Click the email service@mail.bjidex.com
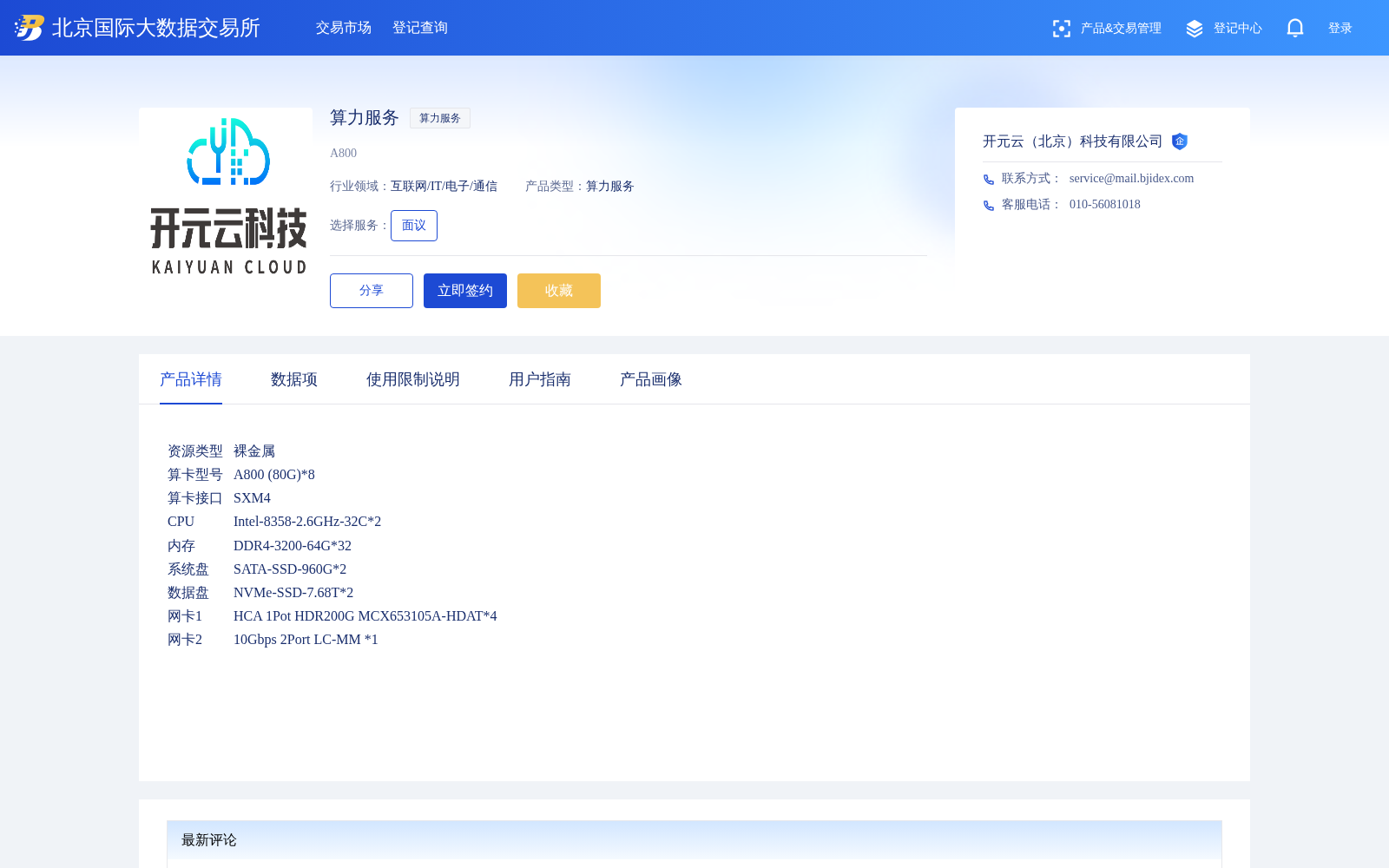Image resolution: width=1389 pixels, height=868 pixels. [x=1132, y=179]
